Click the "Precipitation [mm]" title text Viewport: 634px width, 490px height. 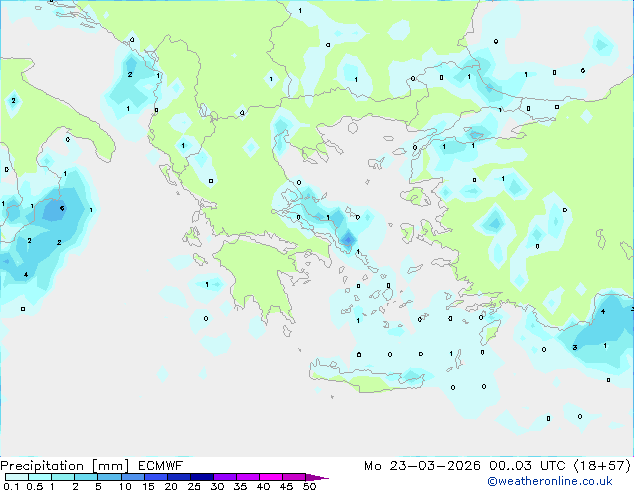pyautogui.click(x=64, y=466)
